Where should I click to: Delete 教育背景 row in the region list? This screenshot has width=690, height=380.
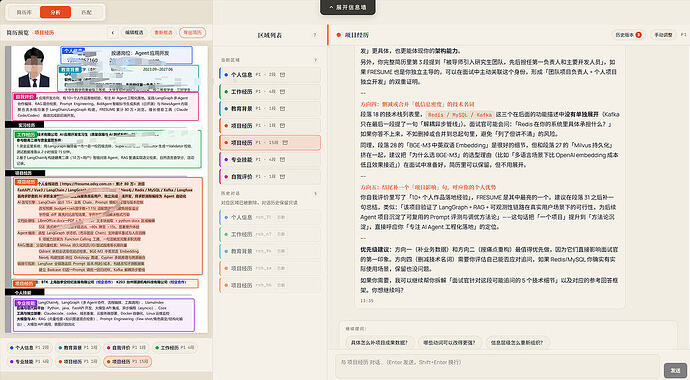(283, 108)
